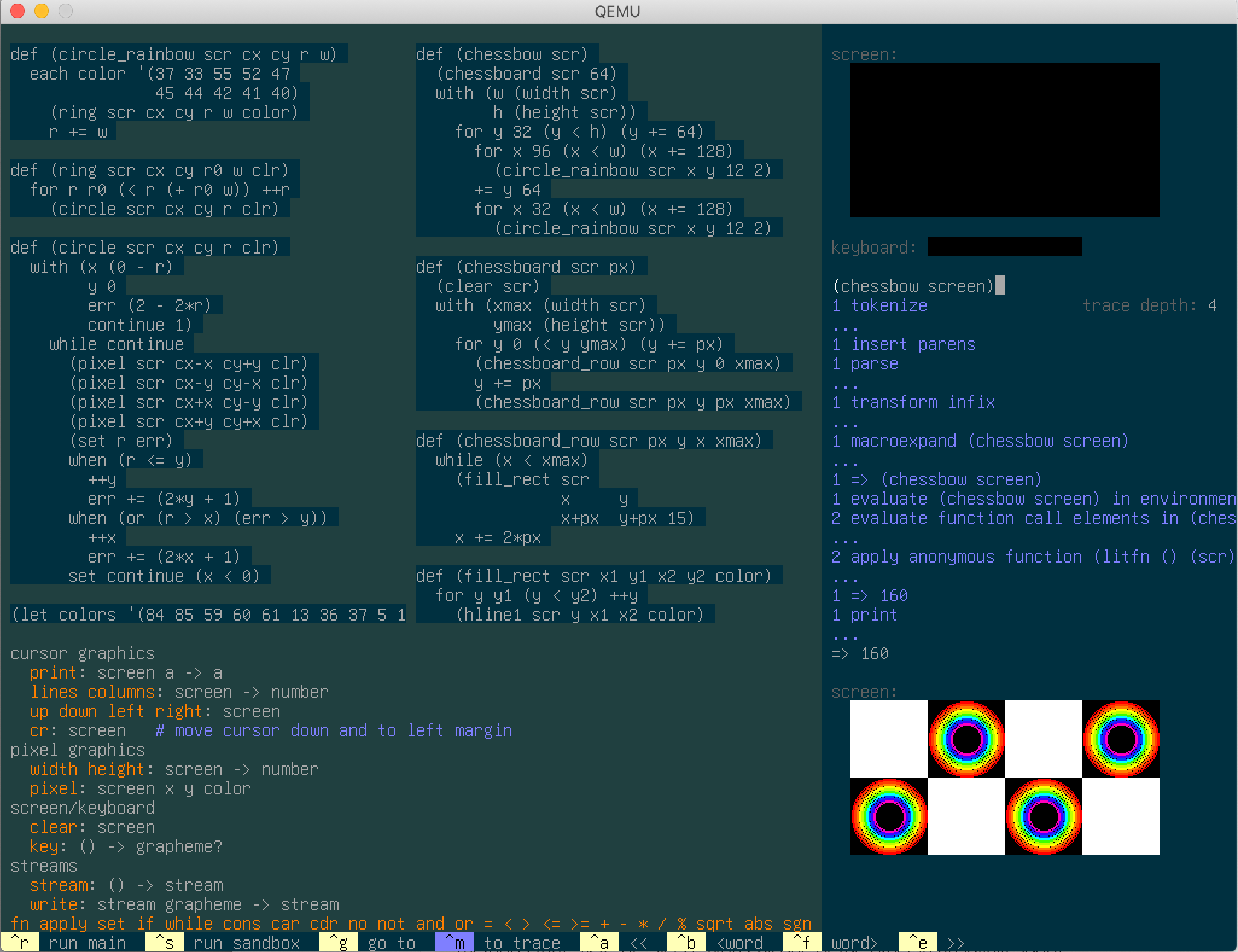1238x952 pixels.
Task: Click the ^r run main shortcut key
Action: click(20, 942)
